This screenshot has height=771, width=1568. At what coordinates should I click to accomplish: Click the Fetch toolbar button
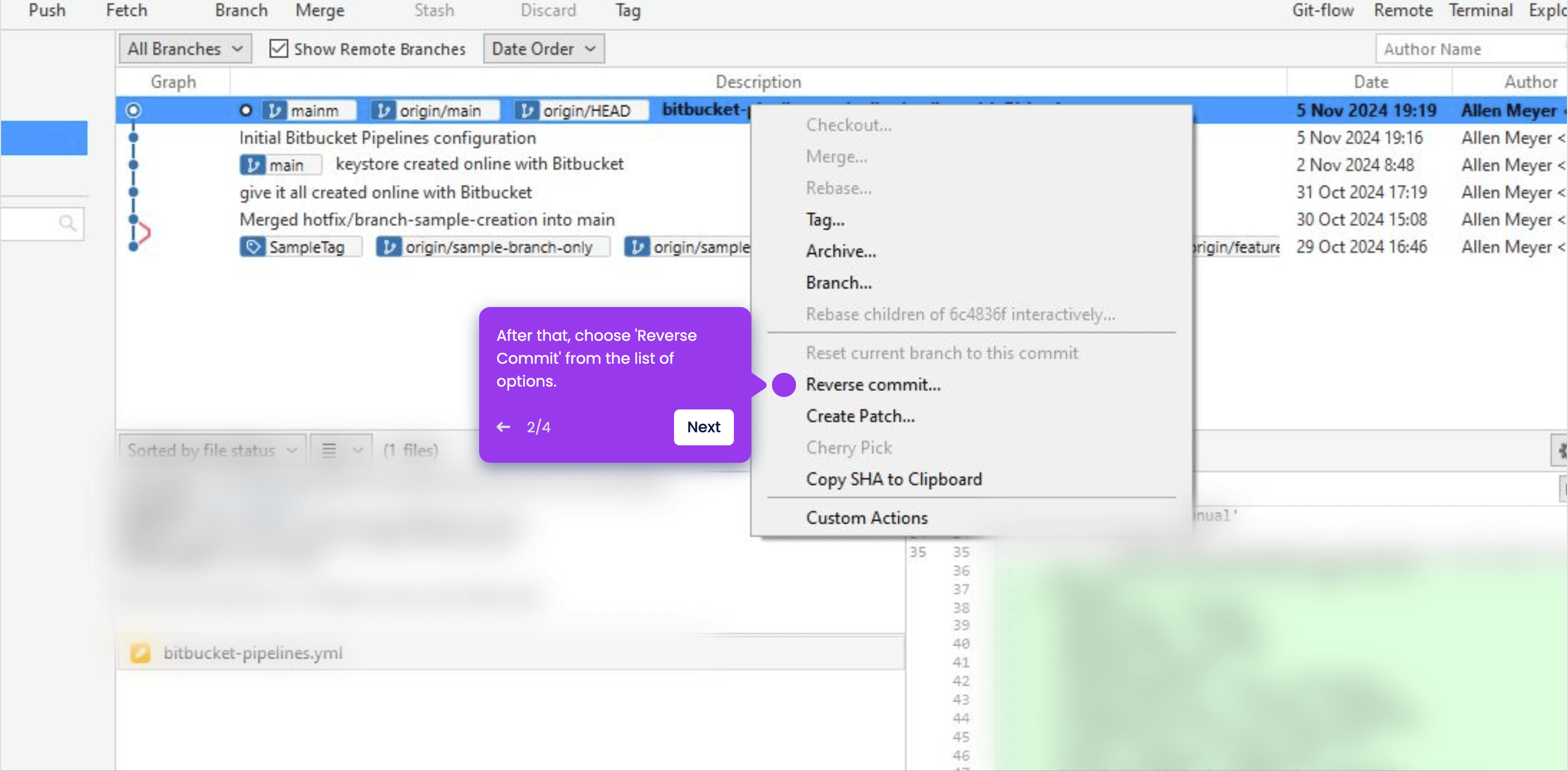[126, 10]
